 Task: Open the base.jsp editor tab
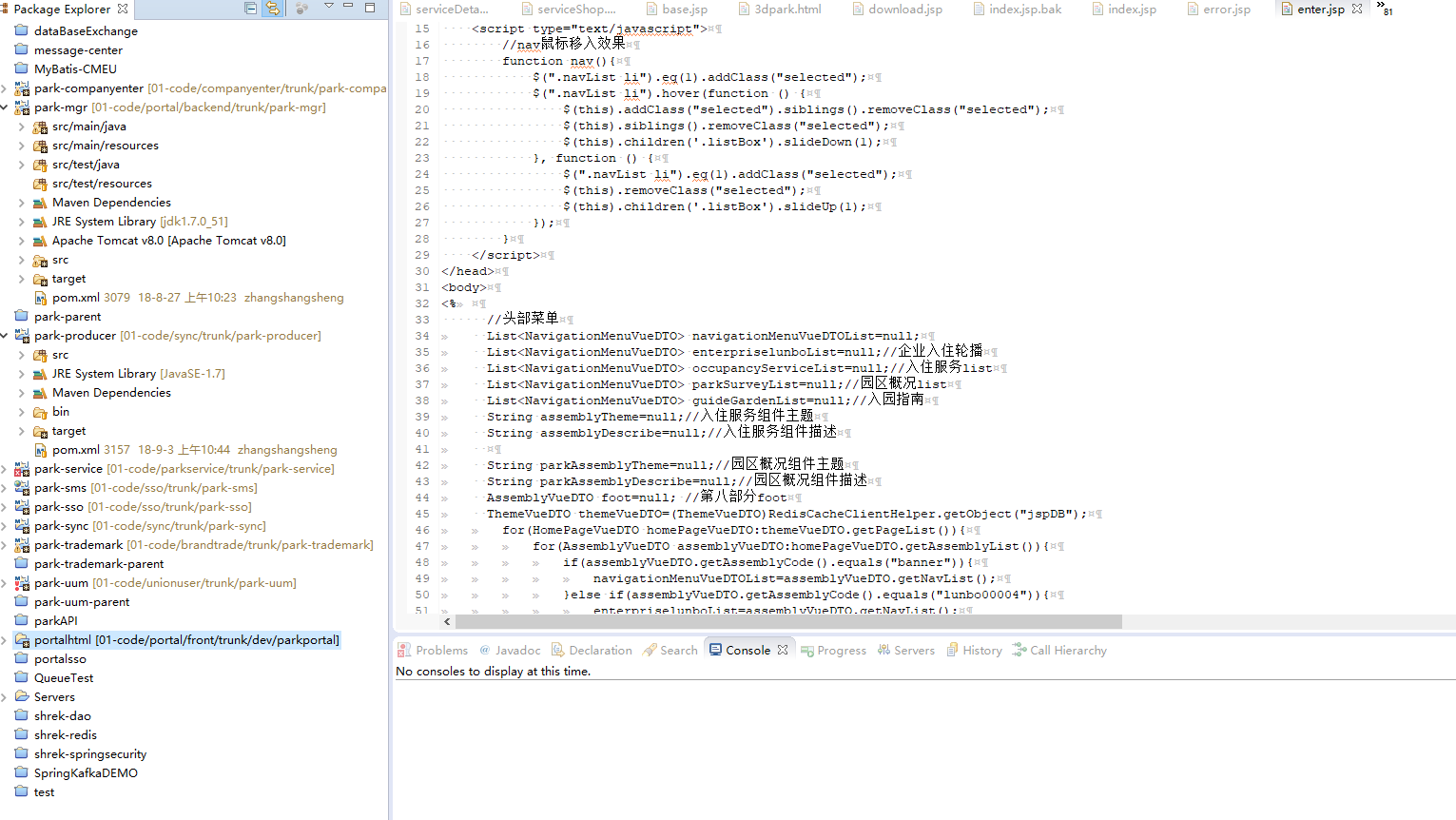tap(677, 10)
